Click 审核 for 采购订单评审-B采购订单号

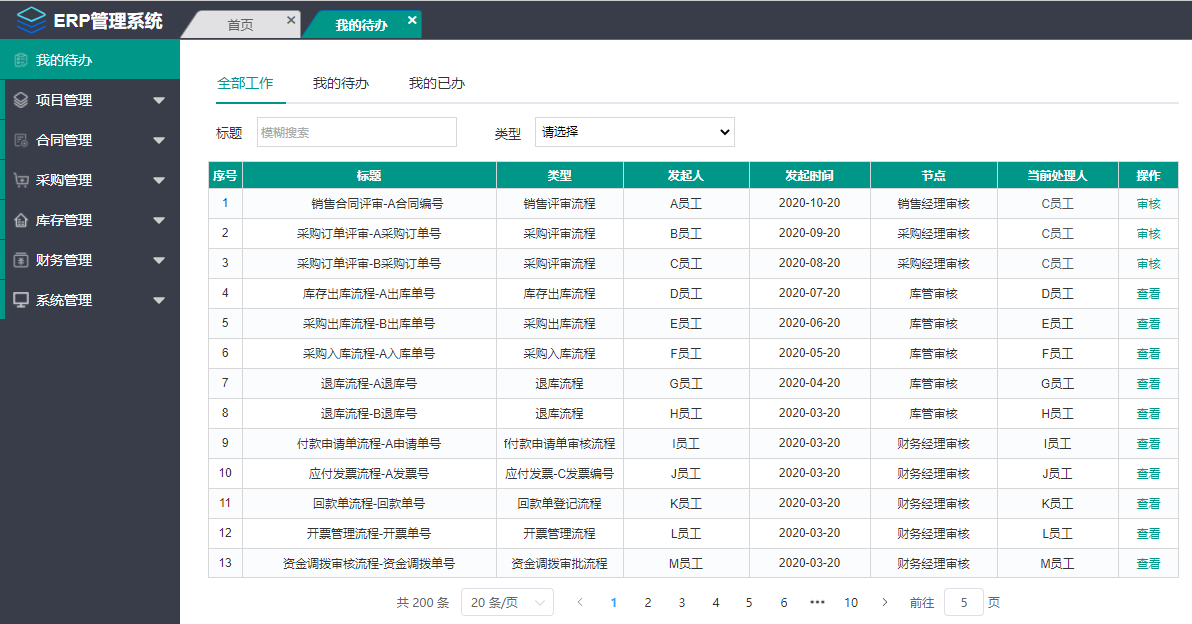point(1148,264)
